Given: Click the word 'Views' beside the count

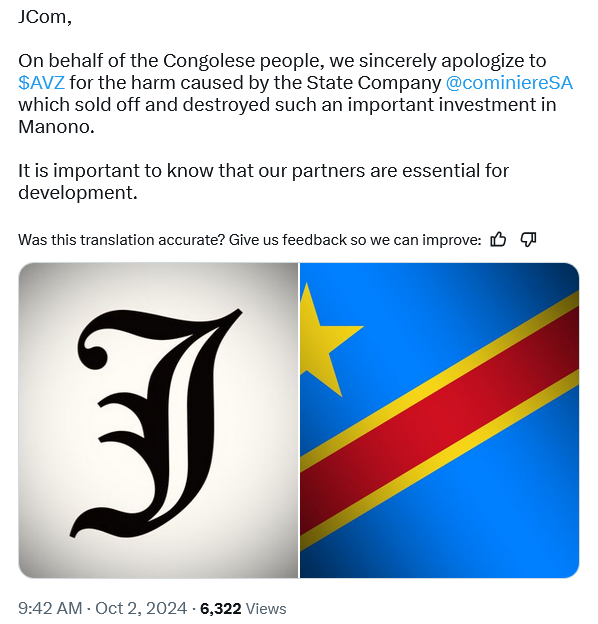Looking at the screenshot, I should 266,609.
